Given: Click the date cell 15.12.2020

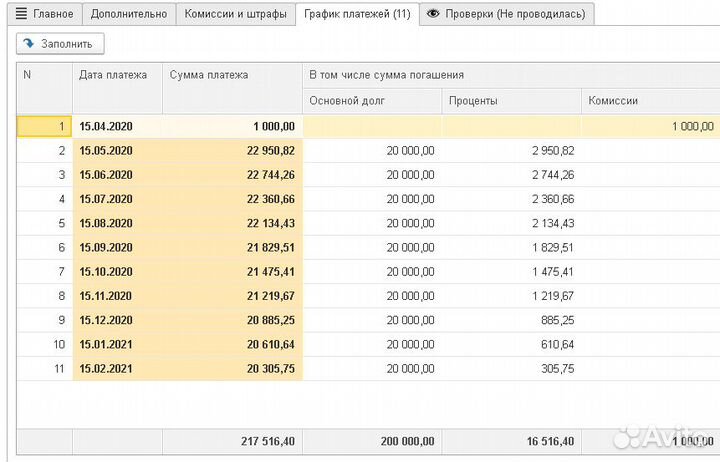Looking at the screenshot, I should (x=116, y=320).
